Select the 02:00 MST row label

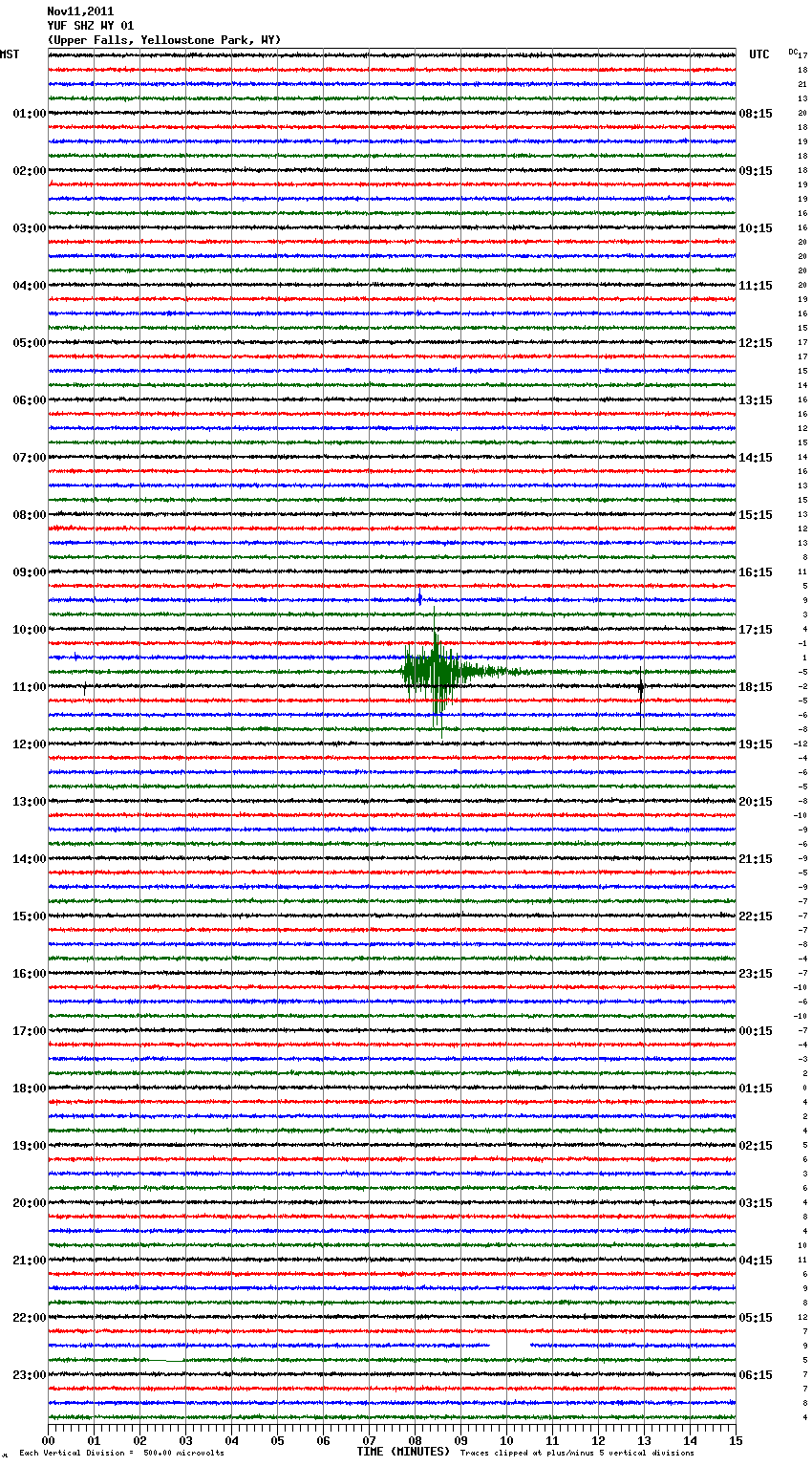(30, 171)
